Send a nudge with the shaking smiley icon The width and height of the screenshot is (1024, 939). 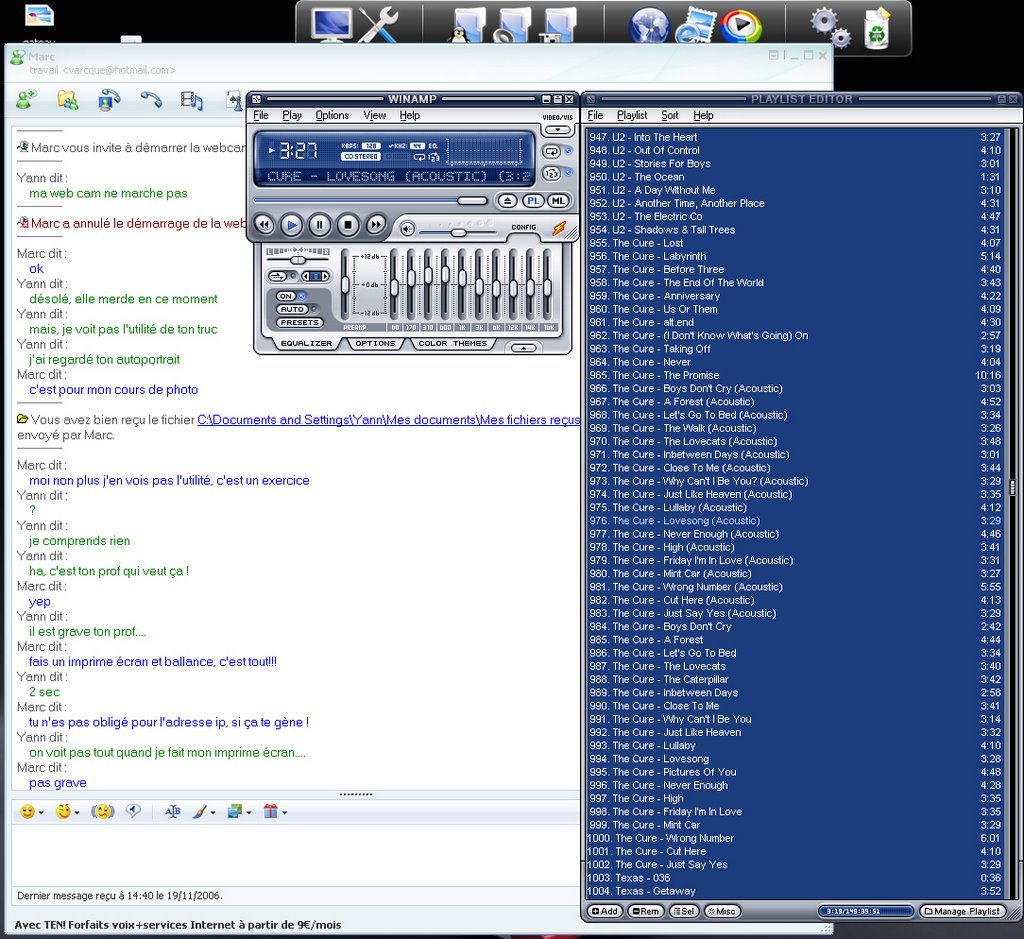point(103,812)
